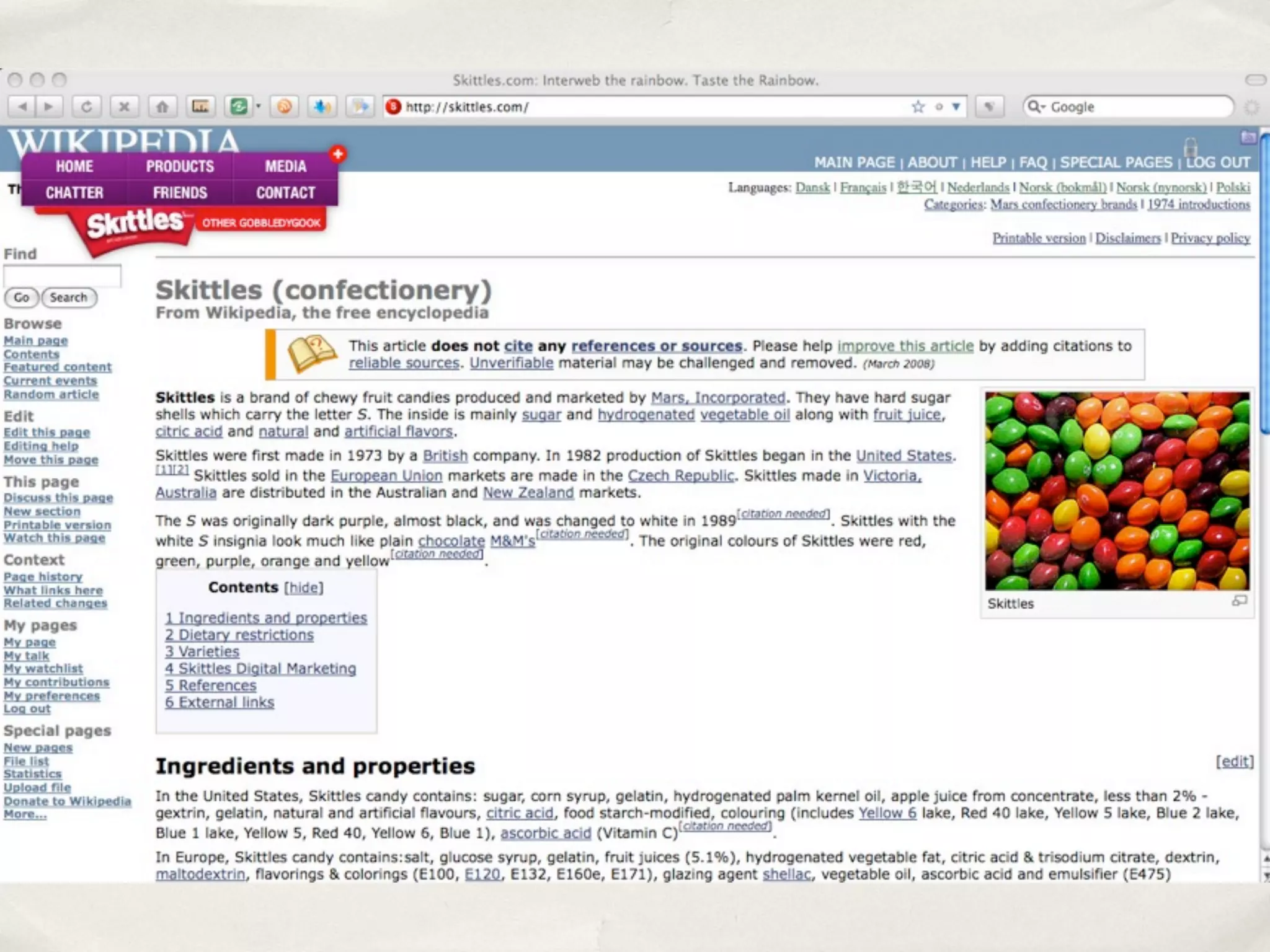Click the red plus on Skittles overlay
Image resolution: width=1270 pixels, height=952 pixels.
(337, 154)
